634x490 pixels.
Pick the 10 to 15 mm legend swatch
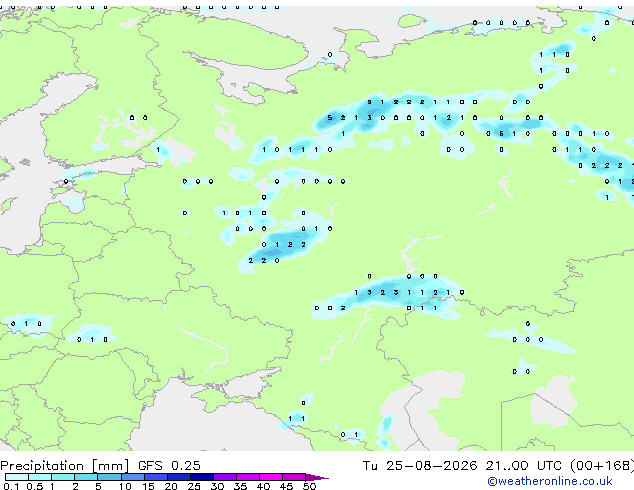(x=133, y=477)
